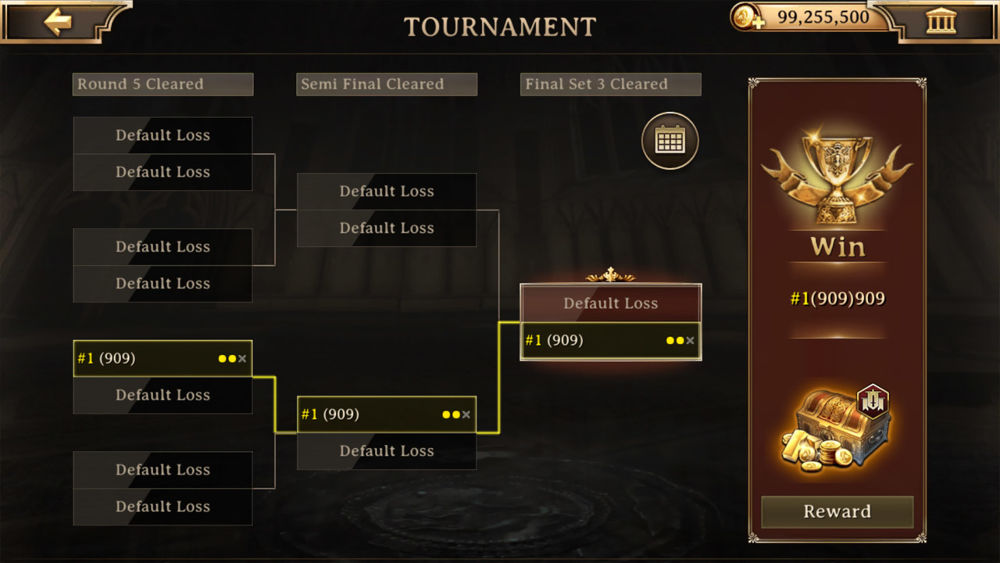1000x563 pixels.
Task: Tap the golden Win trophy icon
Action: 837,173
